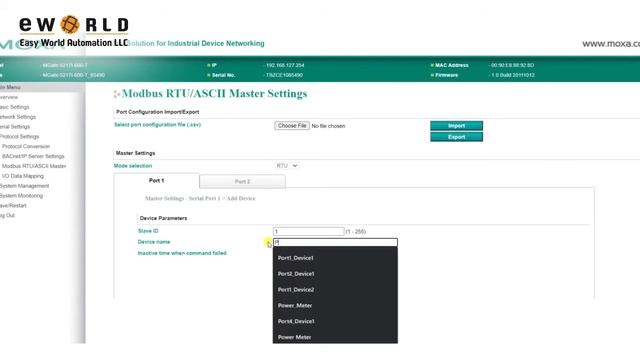Open the Mode selection RTU dropdown

tap(287, 166)
